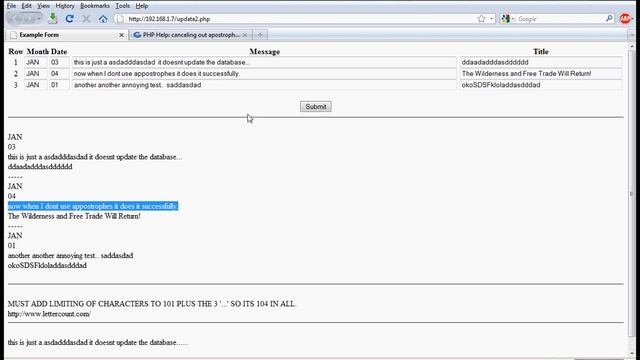Click row 1 Title field ddaadadddasdddddd
640x360 pixels.
(x=541, y=62)
